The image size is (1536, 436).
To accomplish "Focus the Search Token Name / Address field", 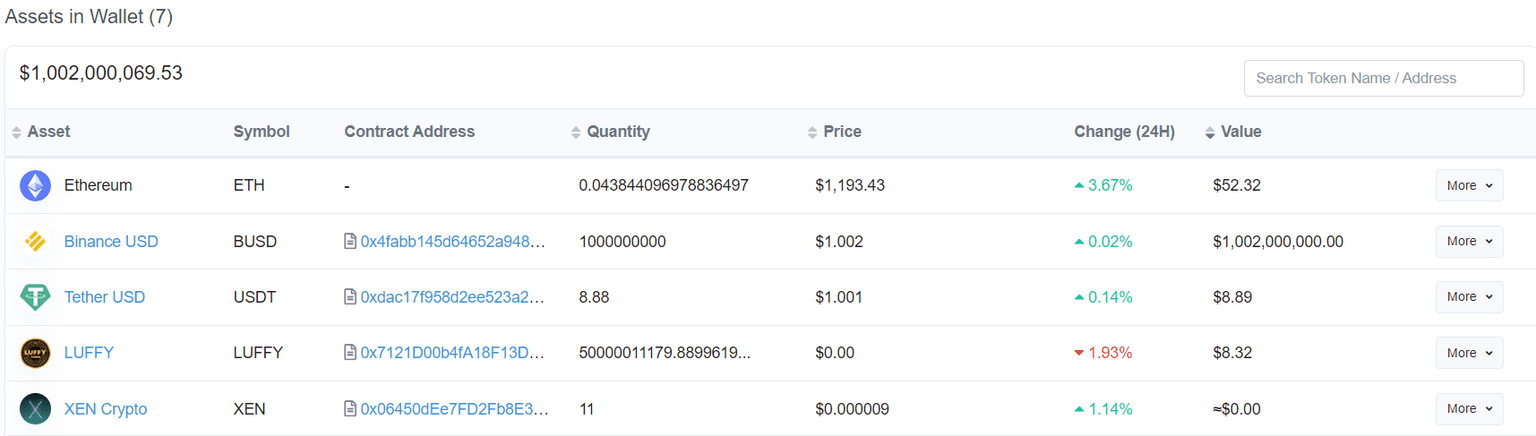I will 1384,78.
